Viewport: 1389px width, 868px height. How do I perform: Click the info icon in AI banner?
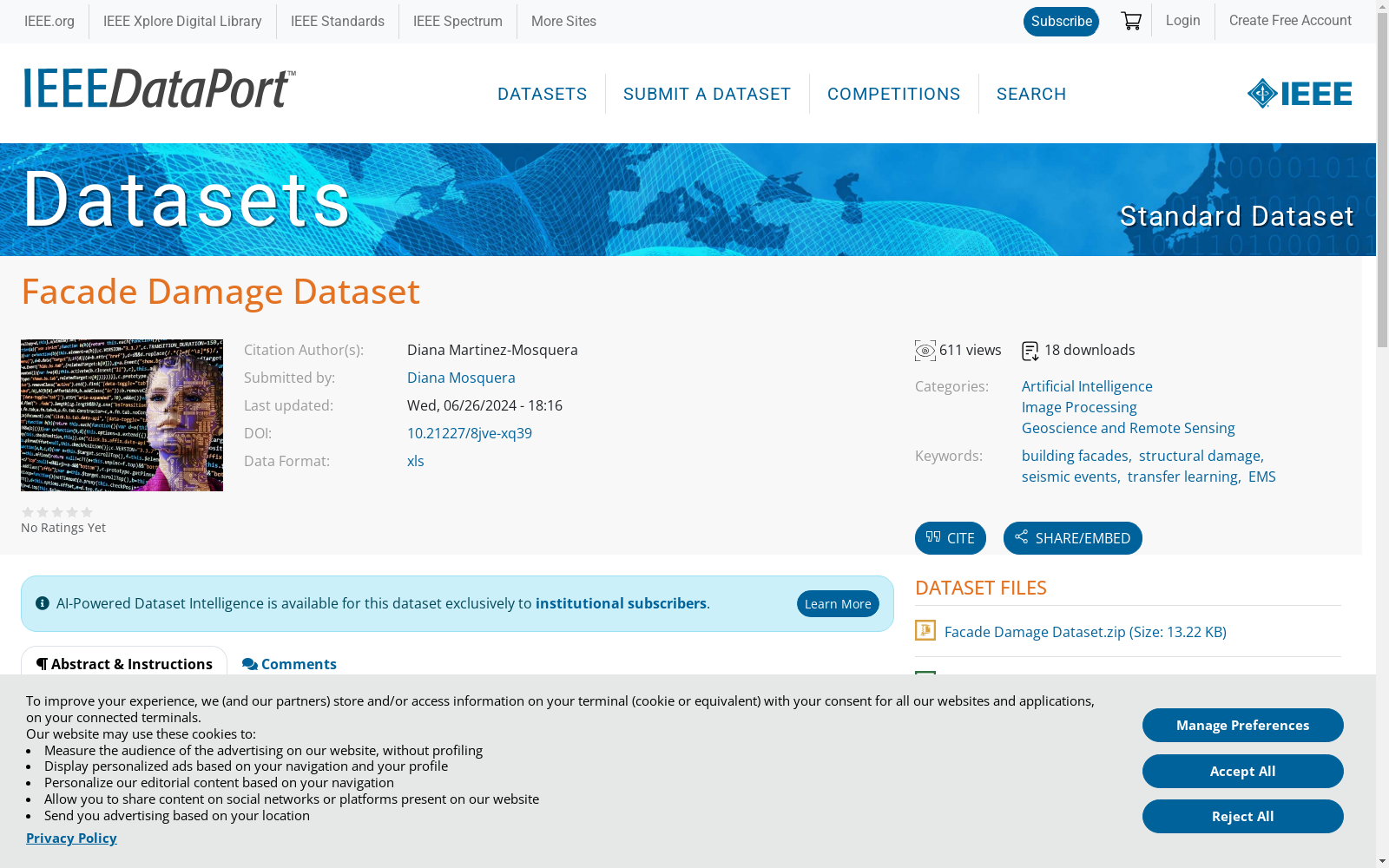tap(42, 603)
